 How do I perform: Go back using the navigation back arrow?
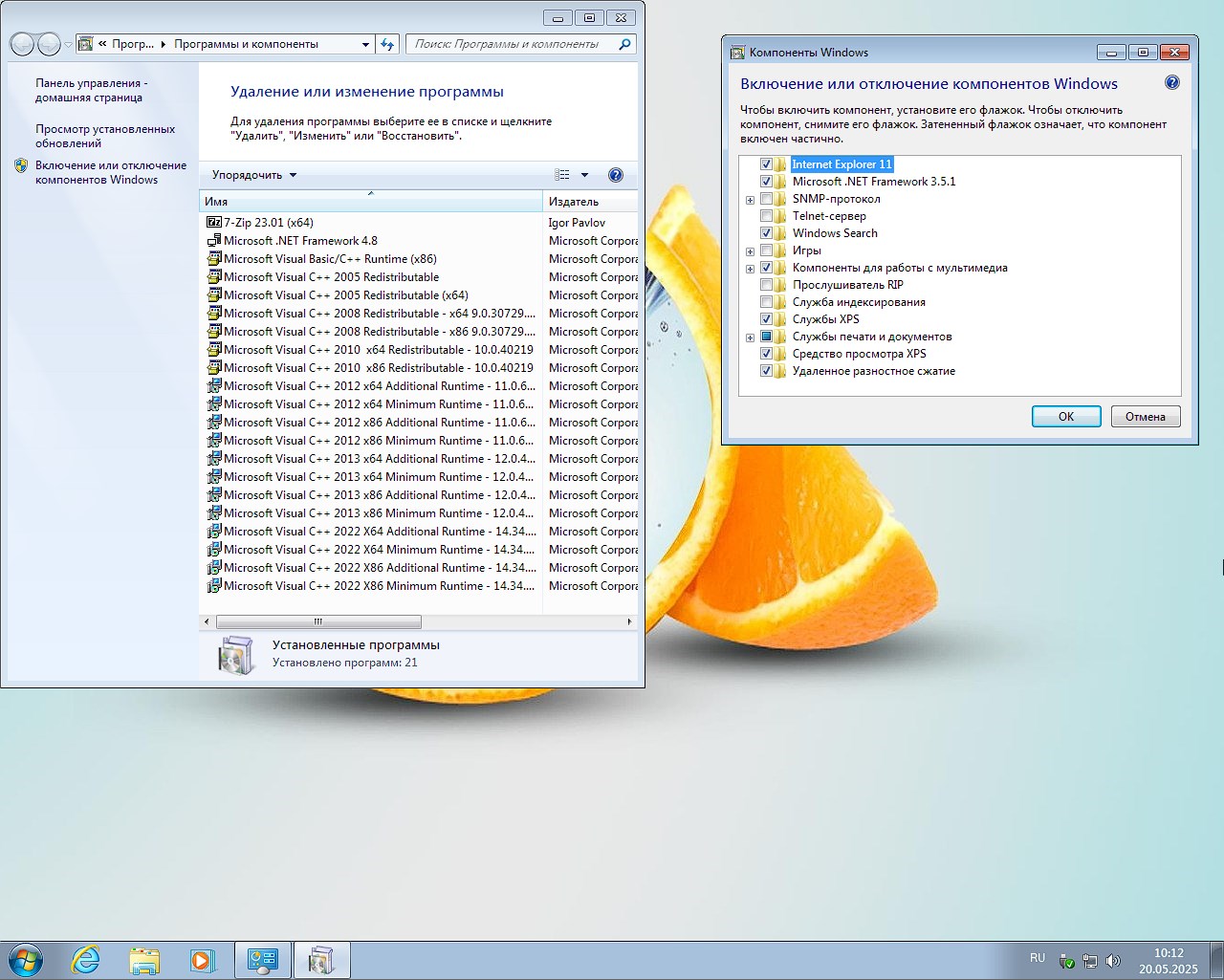[x=22, y=44]
